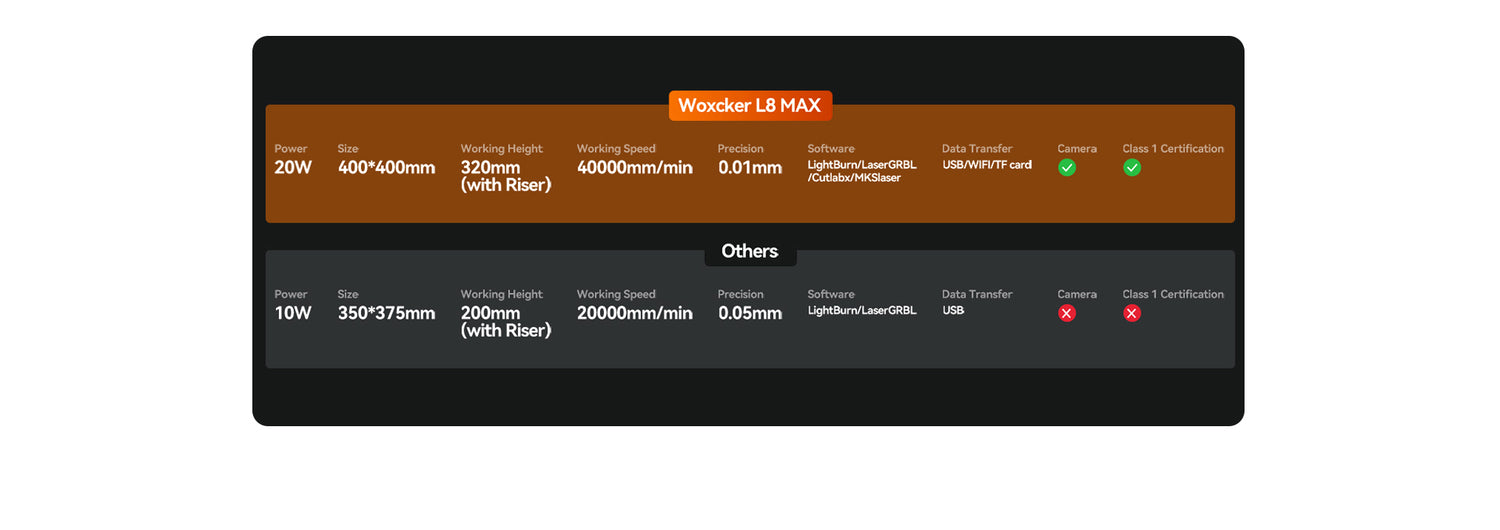Click the LightBurn/LaserGRBL software text in Others
Viewport: 1500px width, 530px height.
click(x=861, y=310)
